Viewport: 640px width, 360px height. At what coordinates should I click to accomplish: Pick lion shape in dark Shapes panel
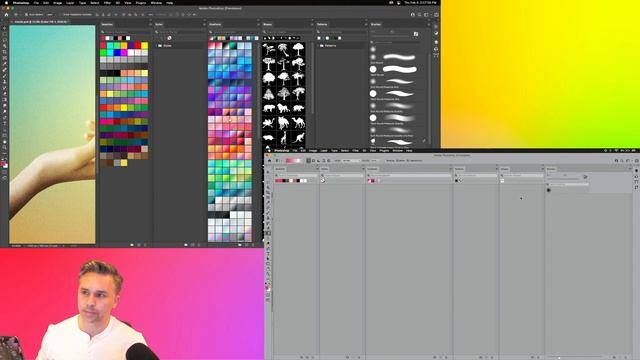(x=283, y=108)
